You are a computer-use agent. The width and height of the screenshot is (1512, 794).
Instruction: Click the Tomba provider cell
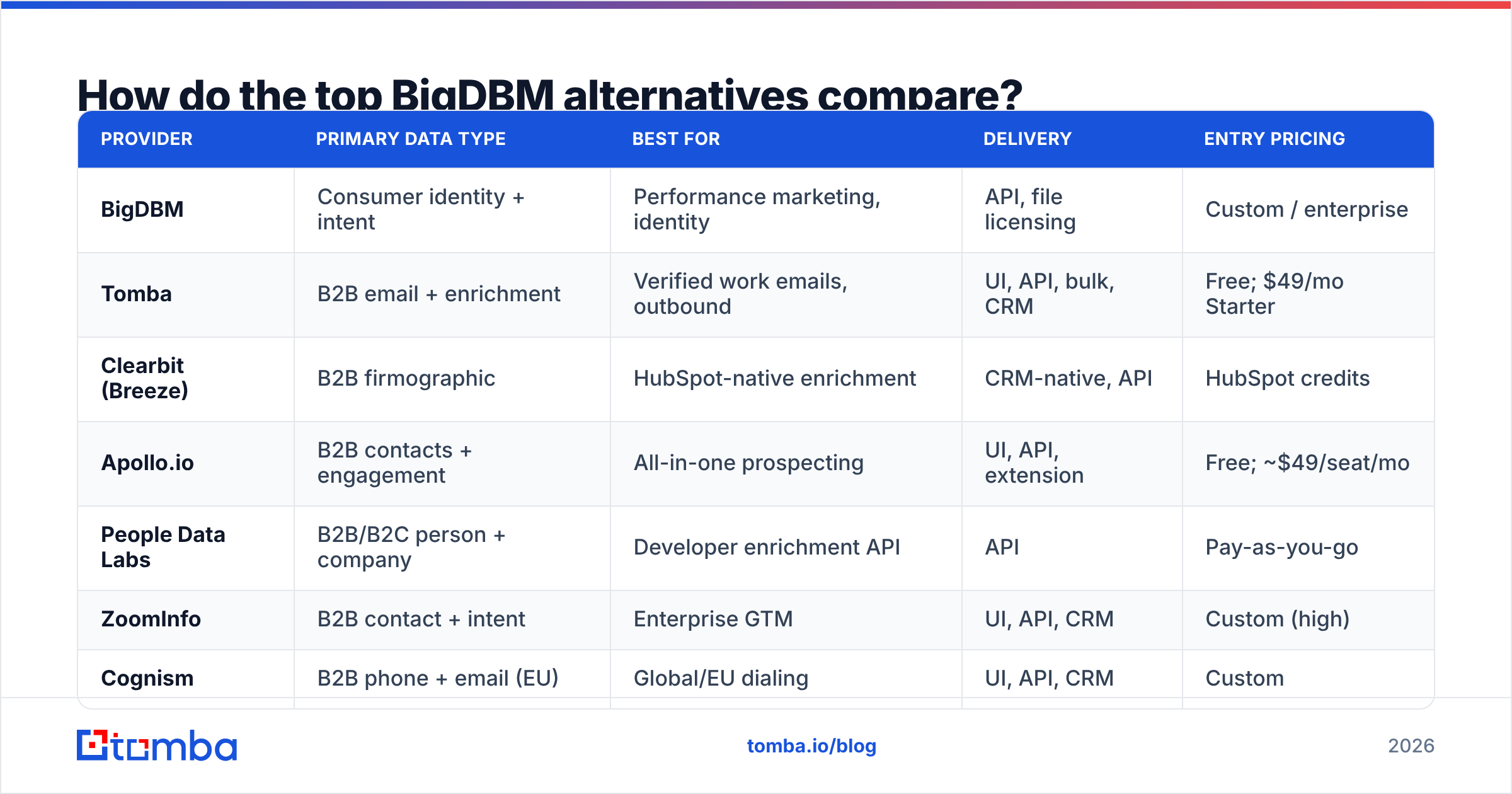(x=186, y=294)
